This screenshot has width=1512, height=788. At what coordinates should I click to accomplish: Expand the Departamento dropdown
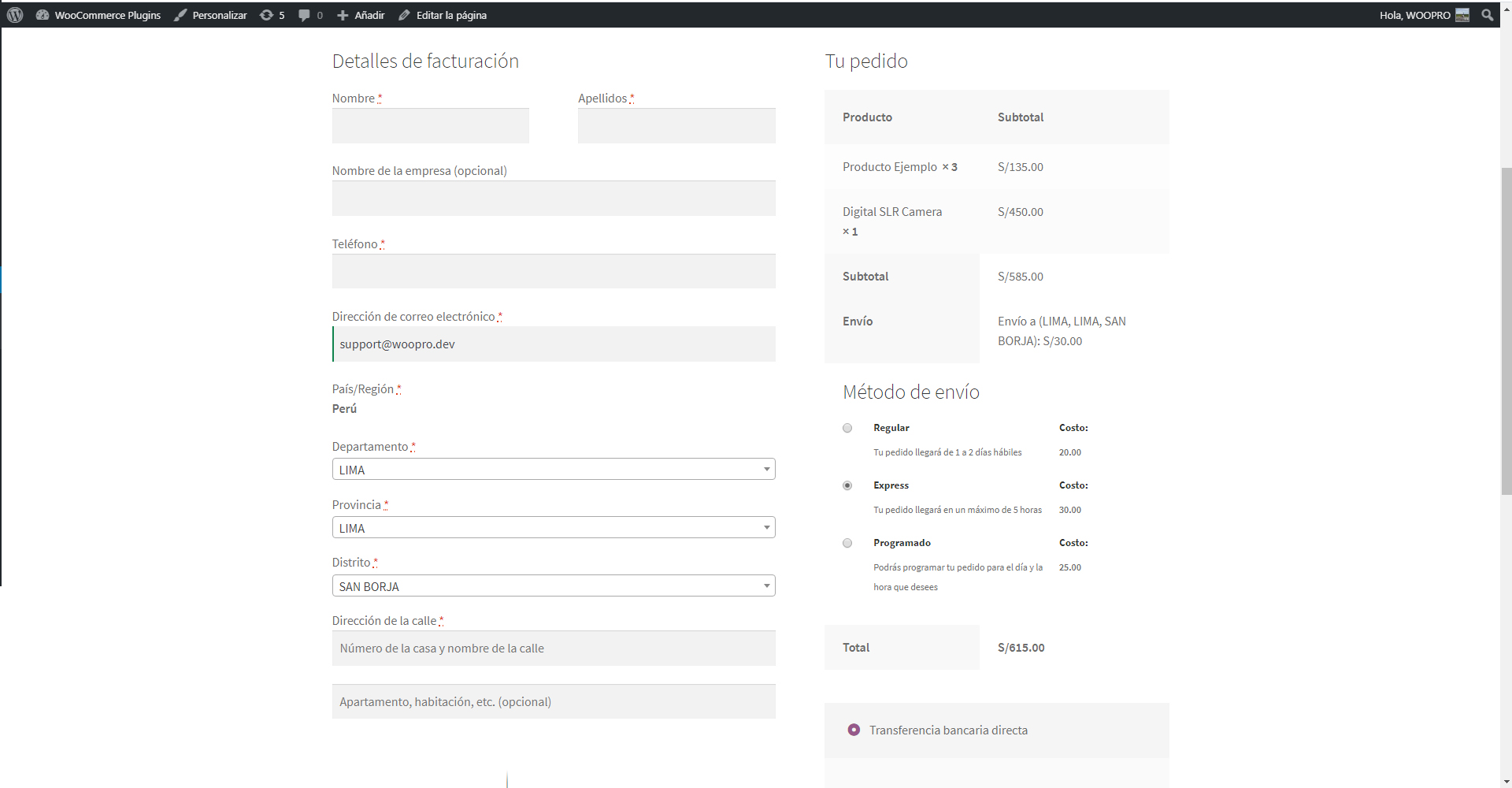554,470
